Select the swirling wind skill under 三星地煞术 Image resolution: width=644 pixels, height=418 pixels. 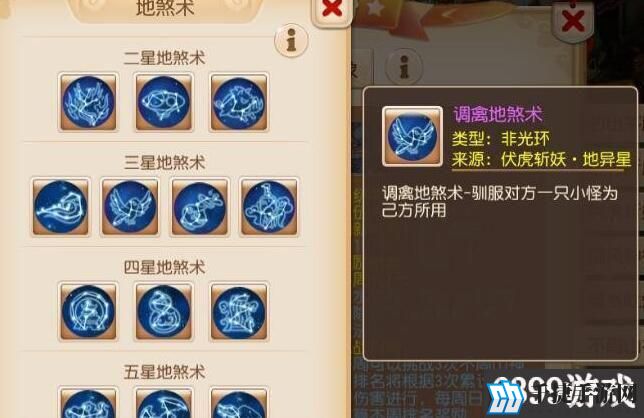point(60,207)
